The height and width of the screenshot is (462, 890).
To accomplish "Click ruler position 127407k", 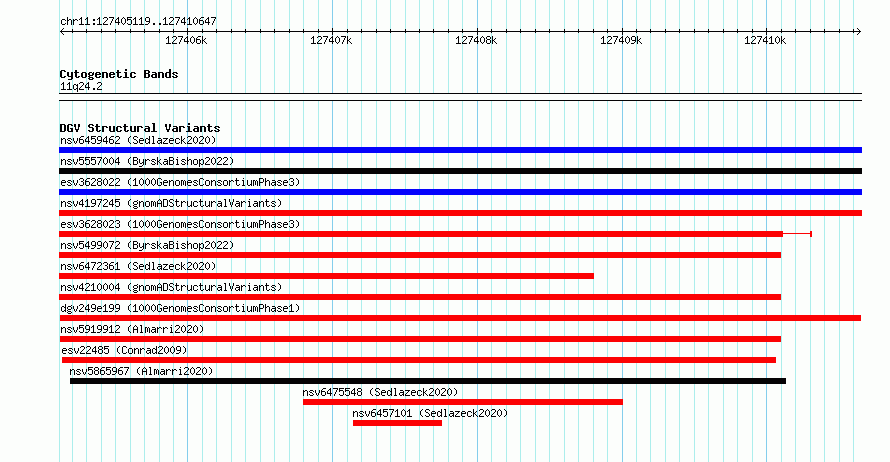I will click(331, 40).
